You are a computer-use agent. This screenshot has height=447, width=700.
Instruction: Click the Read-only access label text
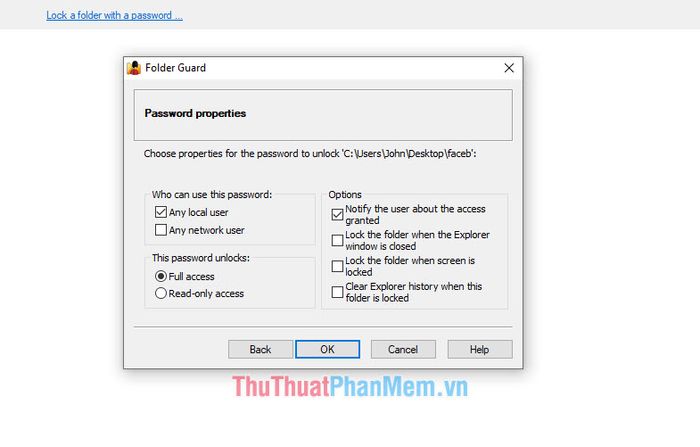point(206,294)
